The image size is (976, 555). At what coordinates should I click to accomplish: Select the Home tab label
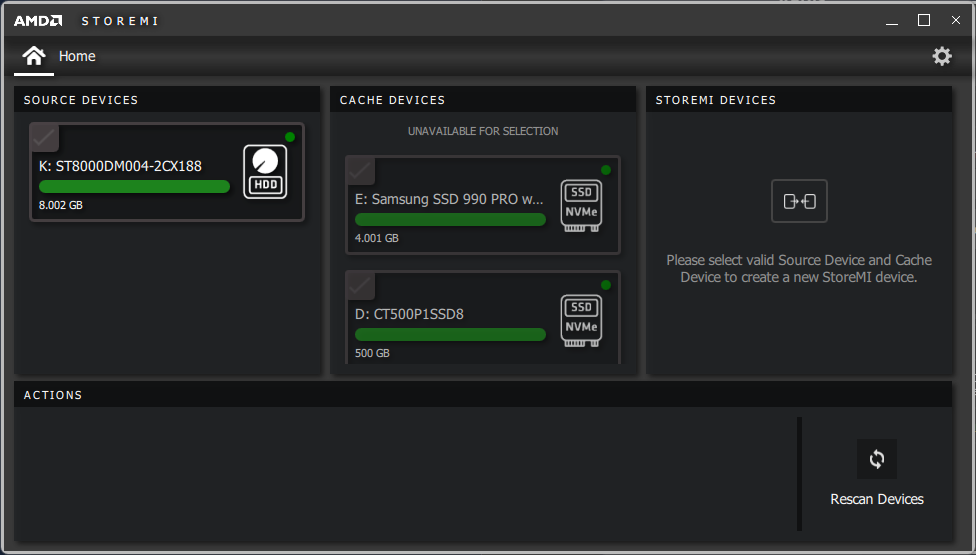pos(77,56)
